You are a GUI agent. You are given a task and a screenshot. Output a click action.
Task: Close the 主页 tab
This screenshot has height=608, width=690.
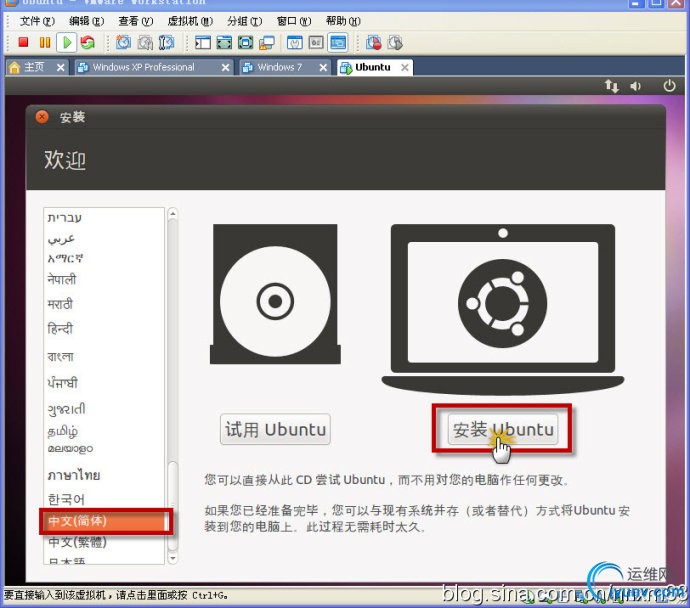[x=61, y=68]
